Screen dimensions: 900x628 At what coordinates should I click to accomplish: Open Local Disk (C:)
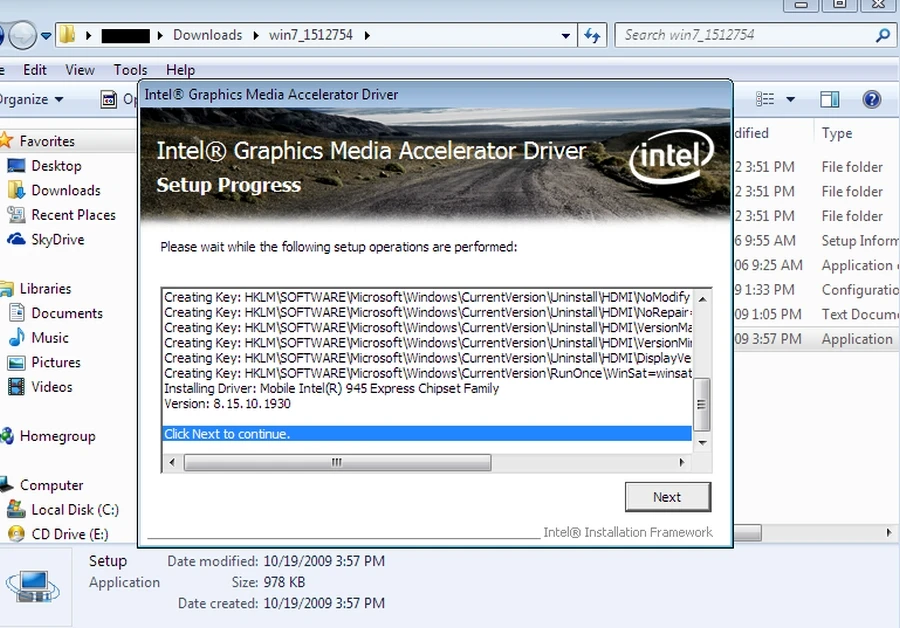pos(75,510)
